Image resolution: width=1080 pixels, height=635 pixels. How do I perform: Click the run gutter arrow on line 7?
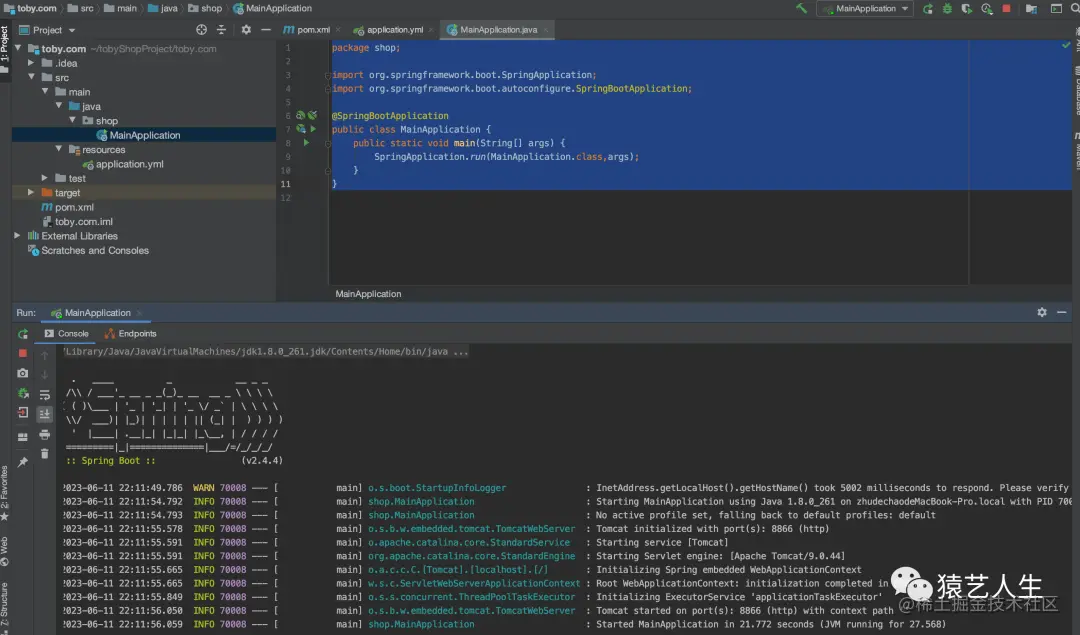[x=313, y=129]
